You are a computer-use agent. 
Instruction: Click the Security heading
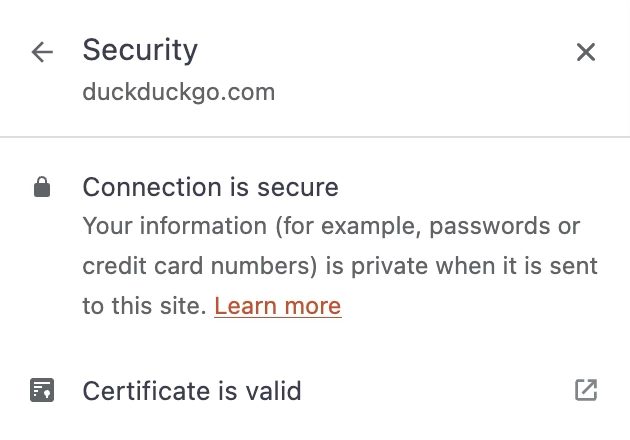(140, 50)
